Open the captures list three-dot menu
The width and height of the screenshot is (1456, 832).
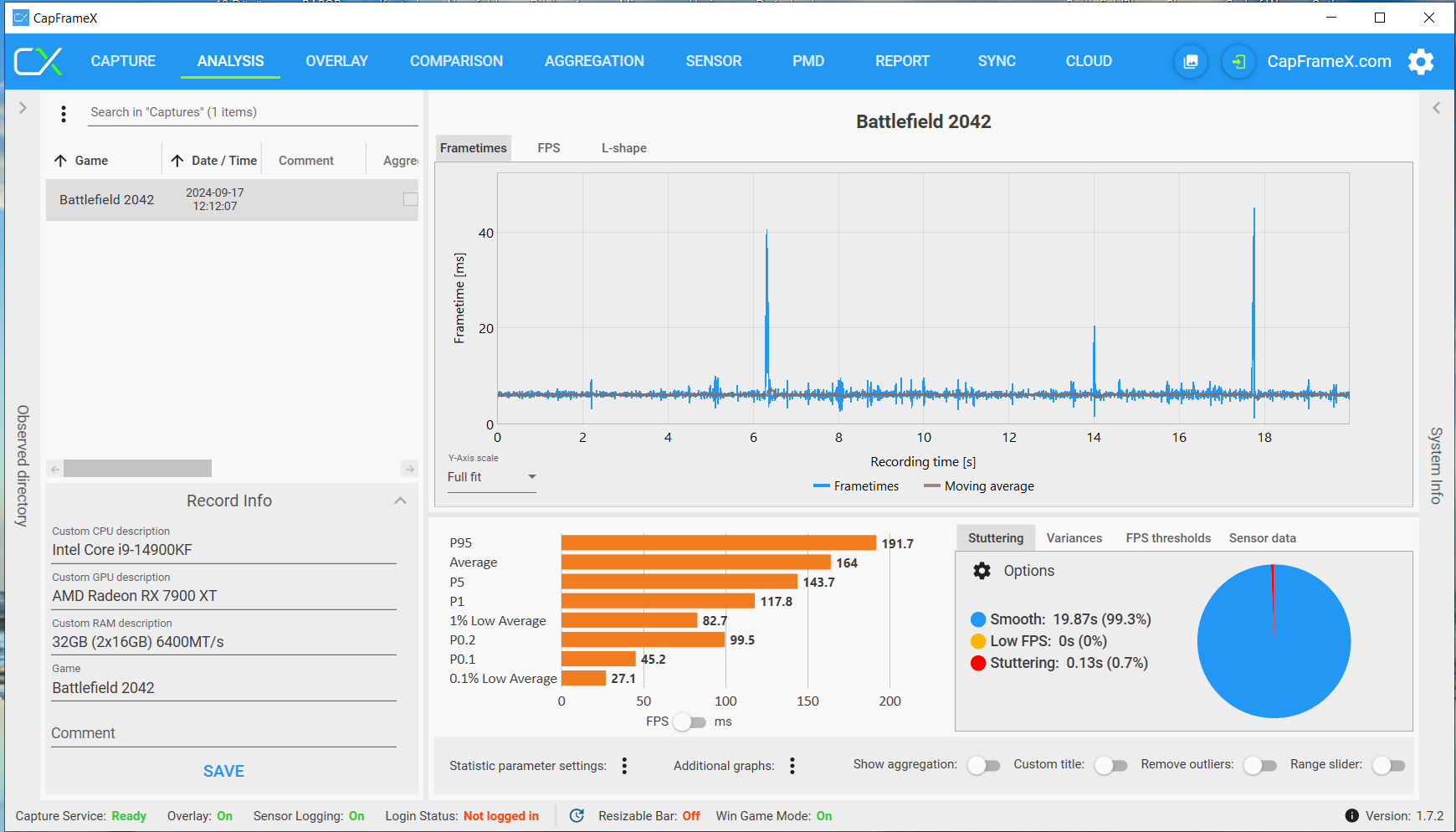coord(64,113)
